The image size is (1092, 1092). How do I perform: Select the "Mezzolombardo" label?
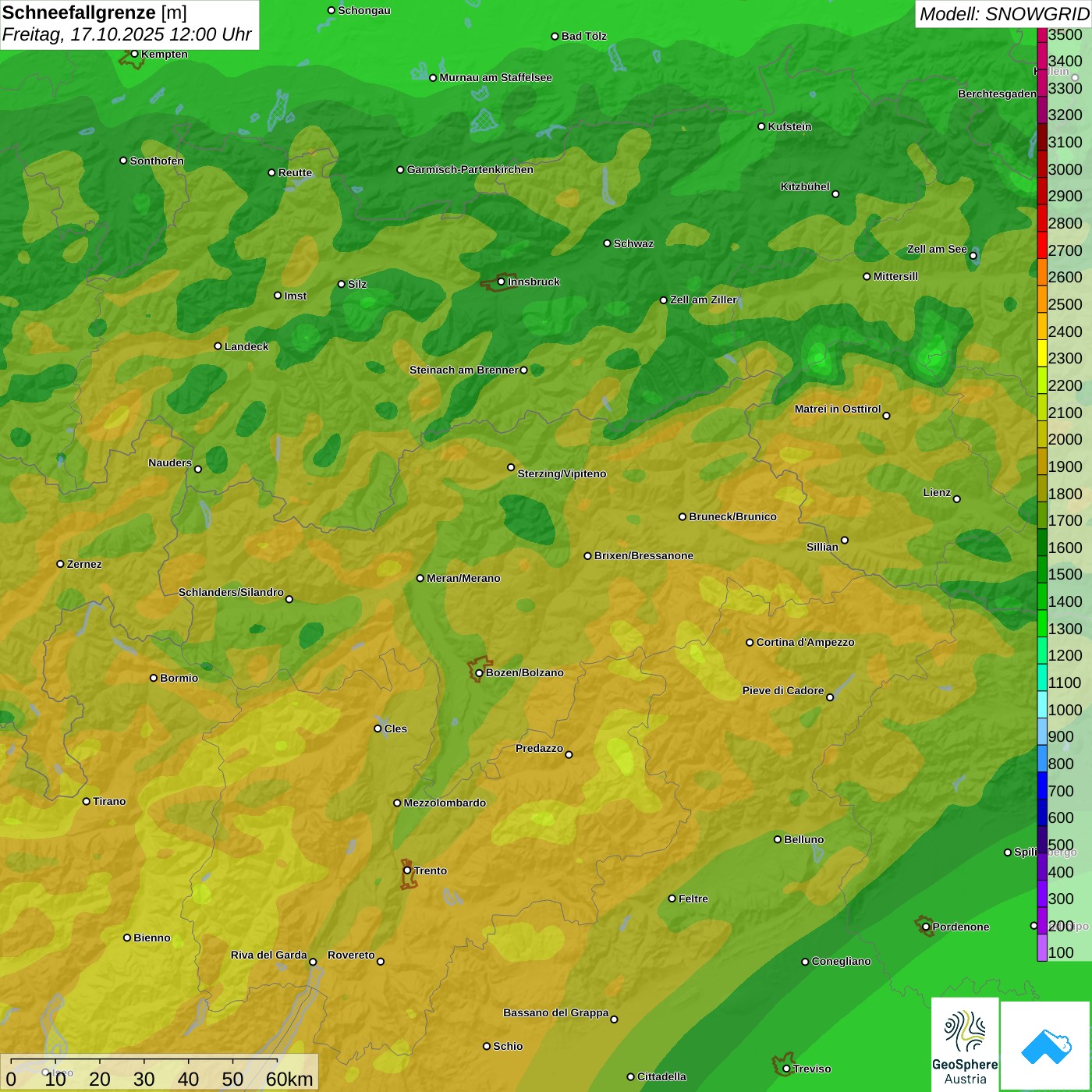[445, 803]
